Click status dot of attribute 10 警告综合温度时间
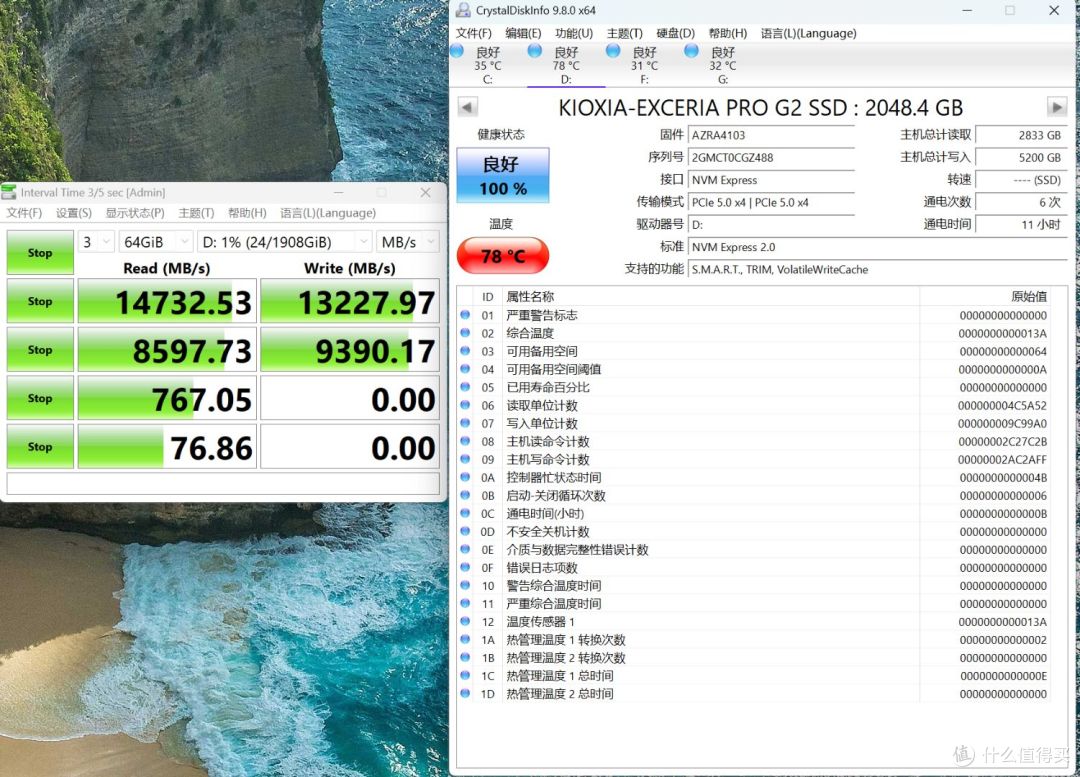The height and width of the screenshot is (777, 1080). pos(465,586)
